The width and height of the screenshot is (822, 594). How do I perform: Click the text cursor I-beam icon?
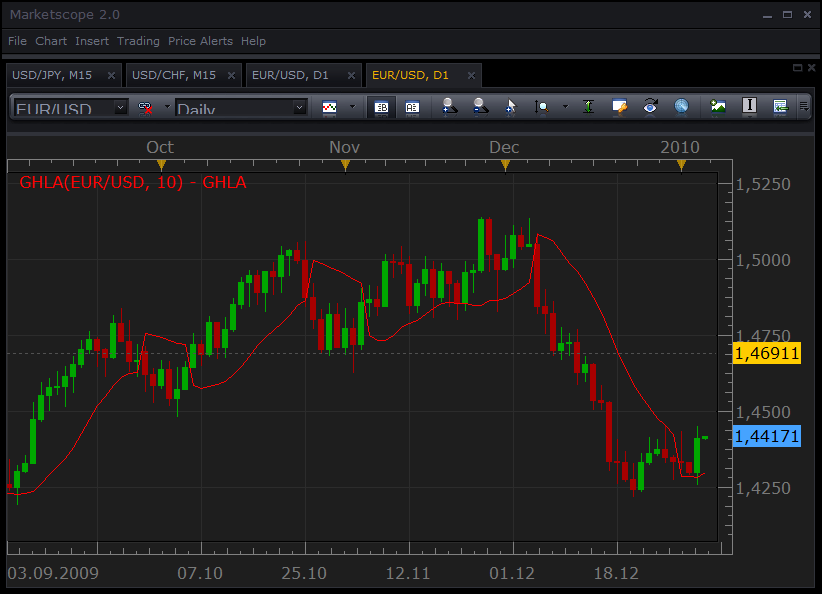[x=749, y=106]
